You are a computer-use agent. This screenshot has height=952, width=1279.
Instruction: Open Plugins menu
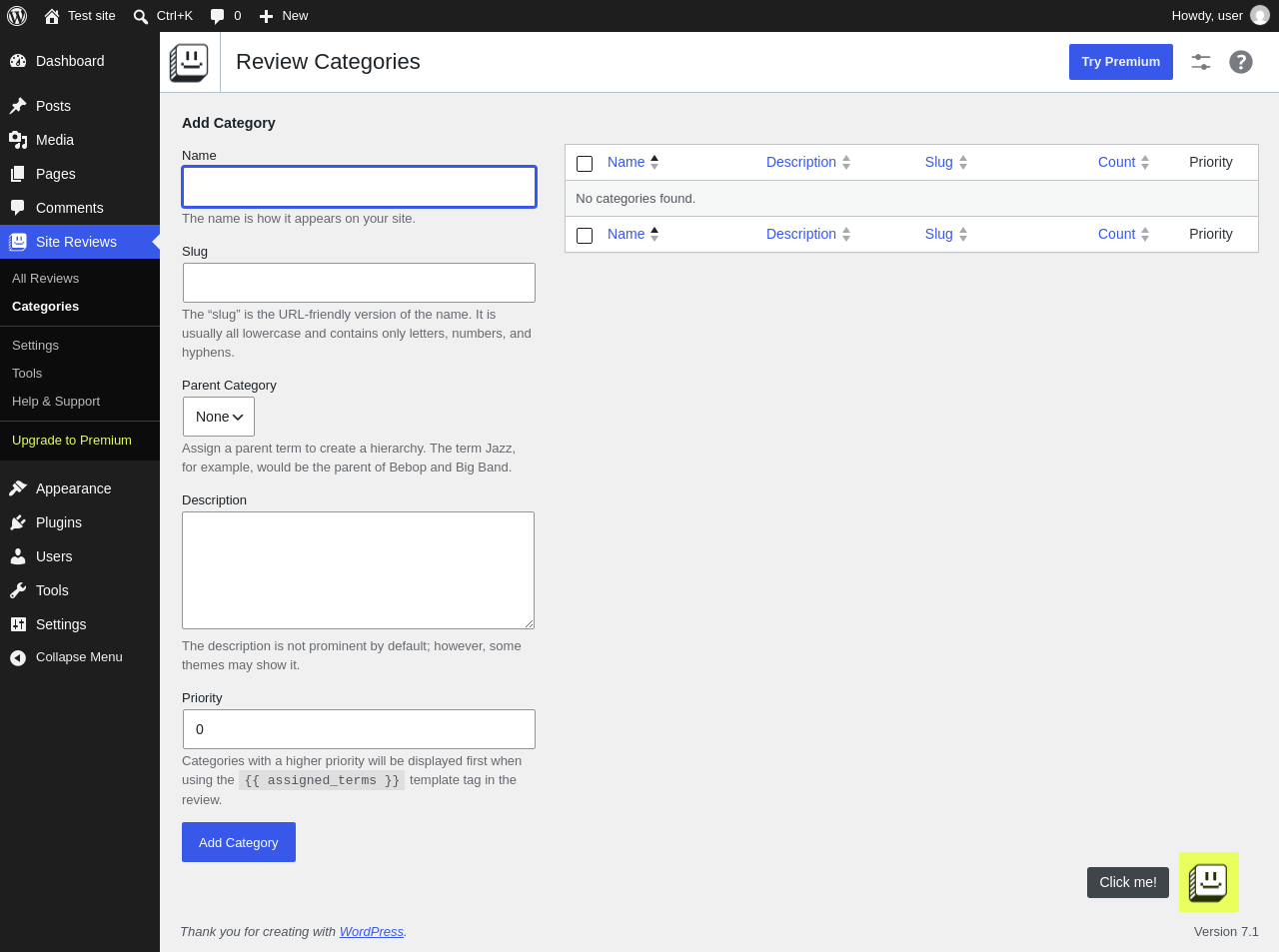point(80,522)
